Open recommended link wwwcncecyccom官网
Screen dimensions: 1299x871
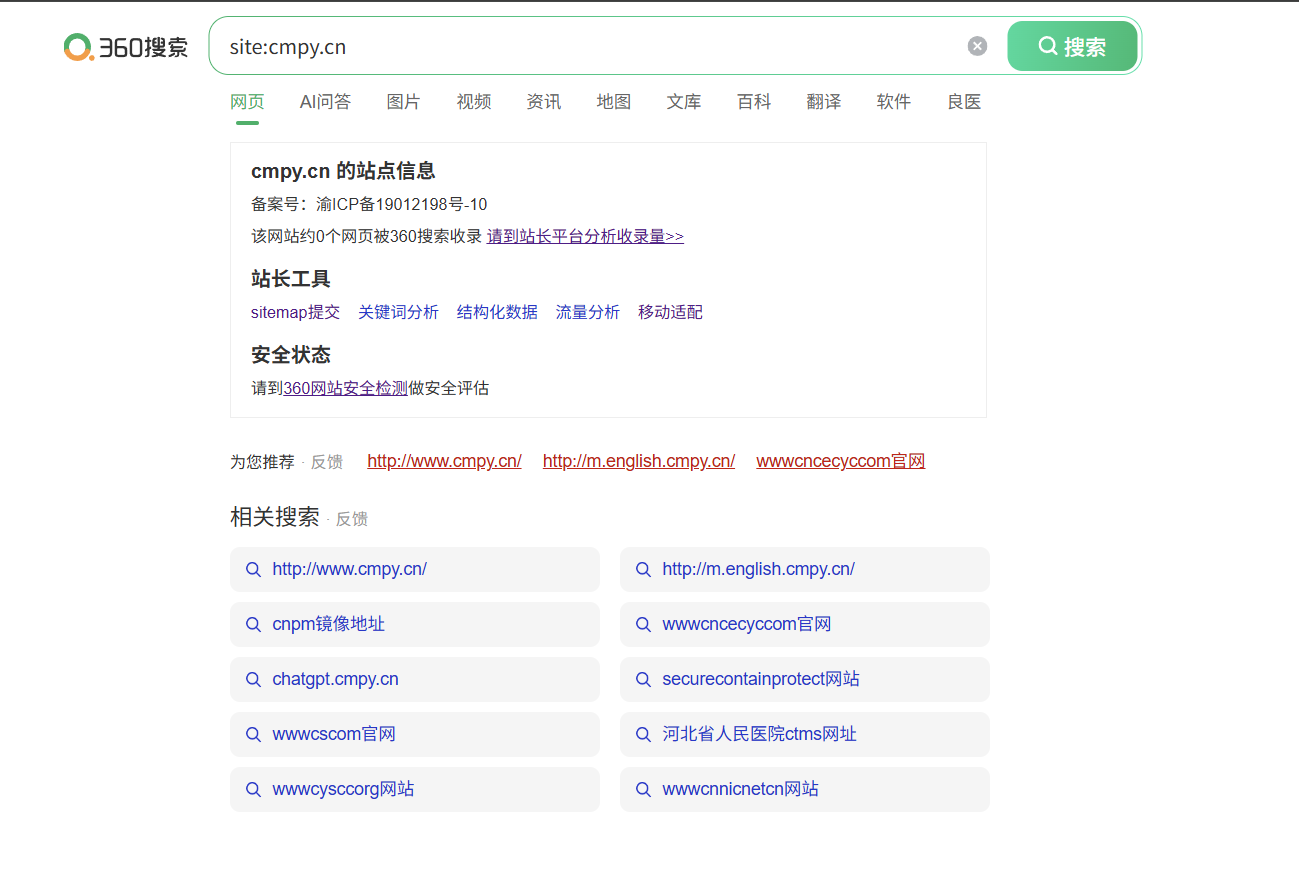pyautogui.click(x=841, y=461)
